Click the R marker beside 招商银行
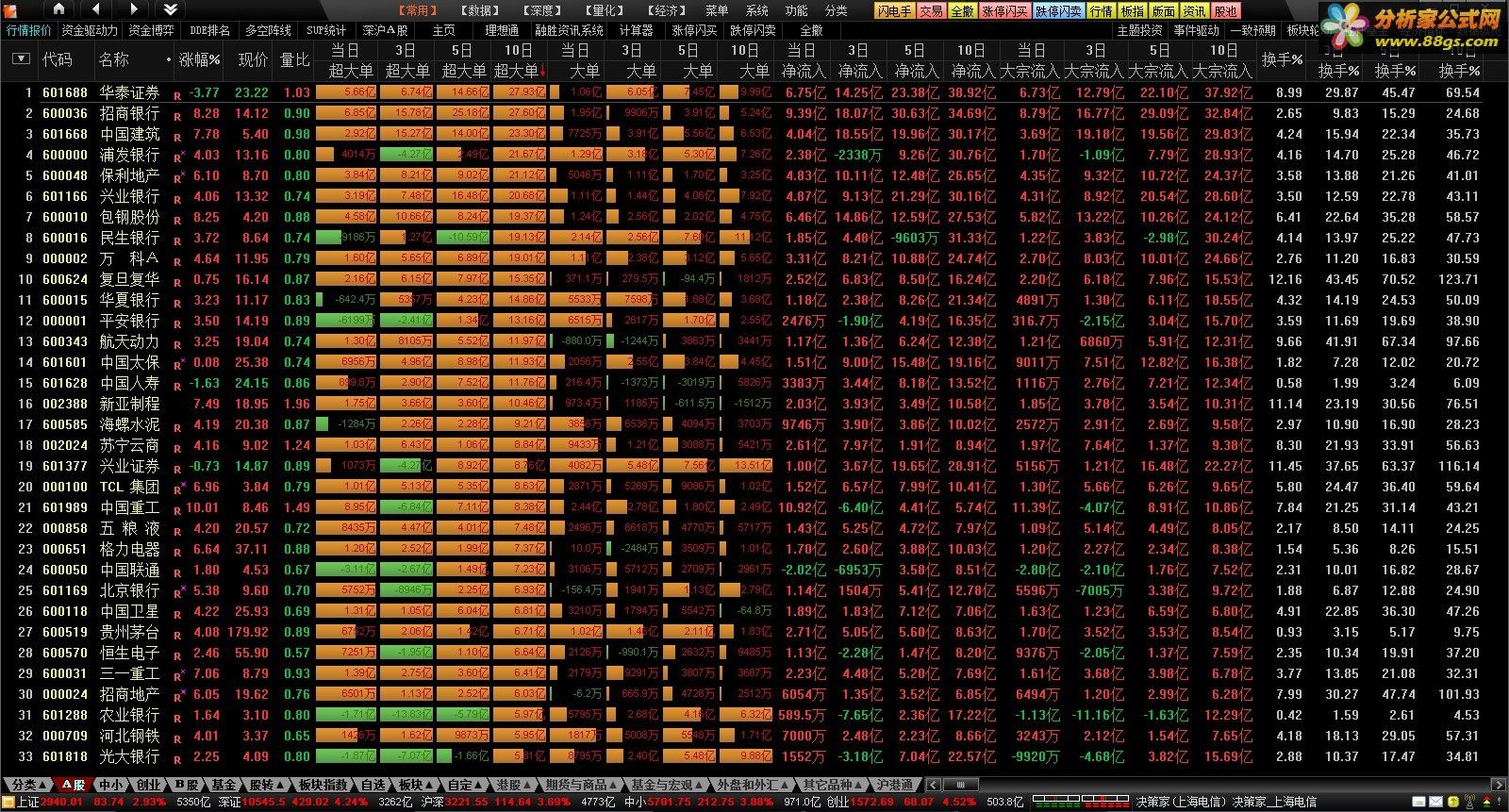Image resolution: width=1509 pixels, height=812 pixels. 176,115
